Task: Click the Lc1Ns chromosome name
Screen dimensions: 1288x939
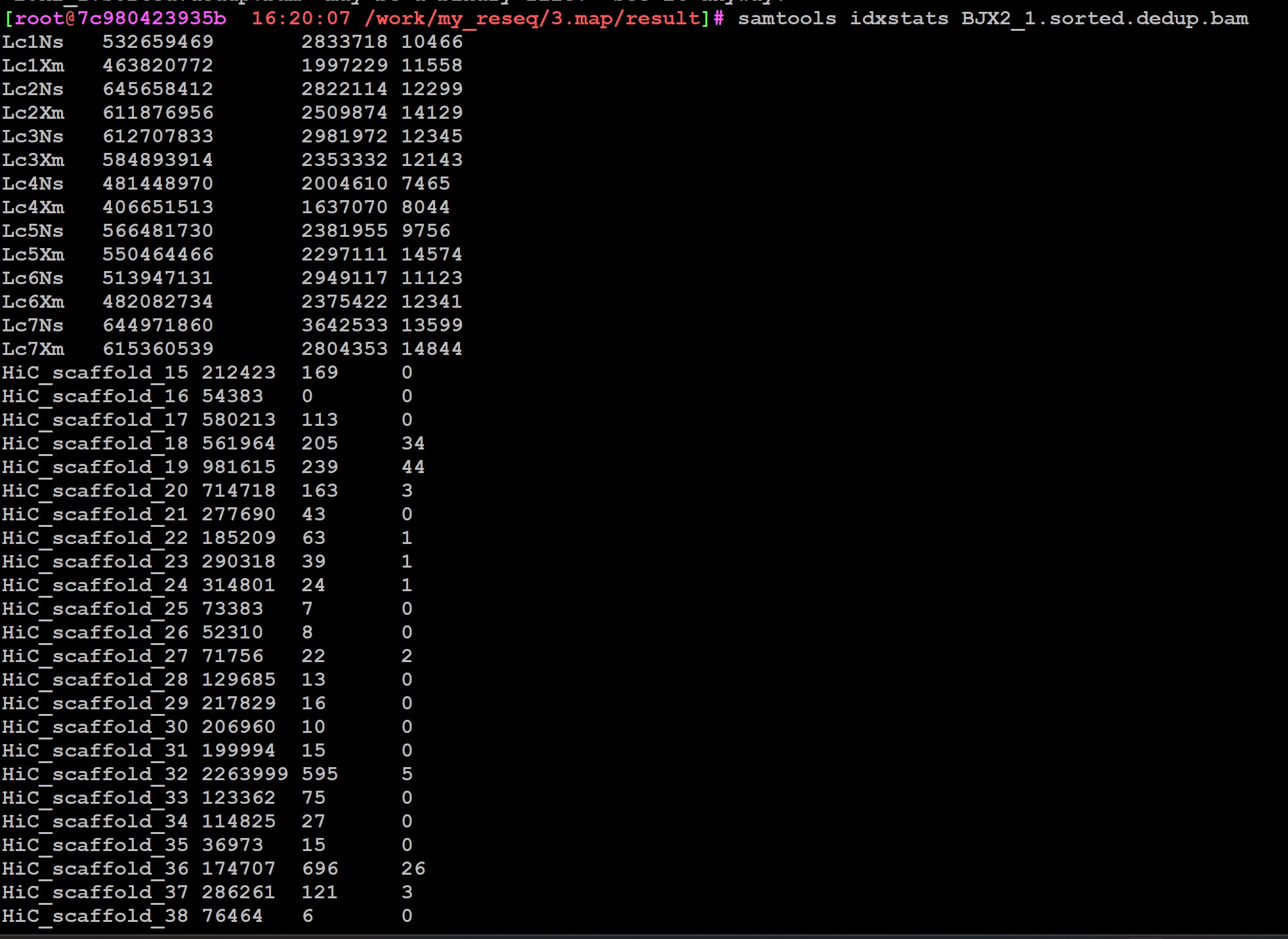Action: coord(33,42)
